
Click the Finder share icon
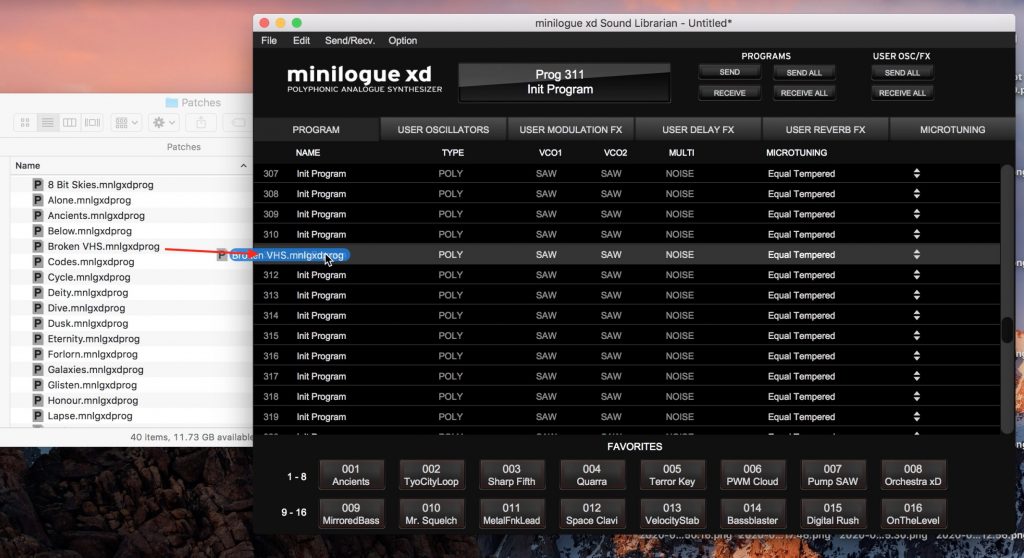point(200,122)
